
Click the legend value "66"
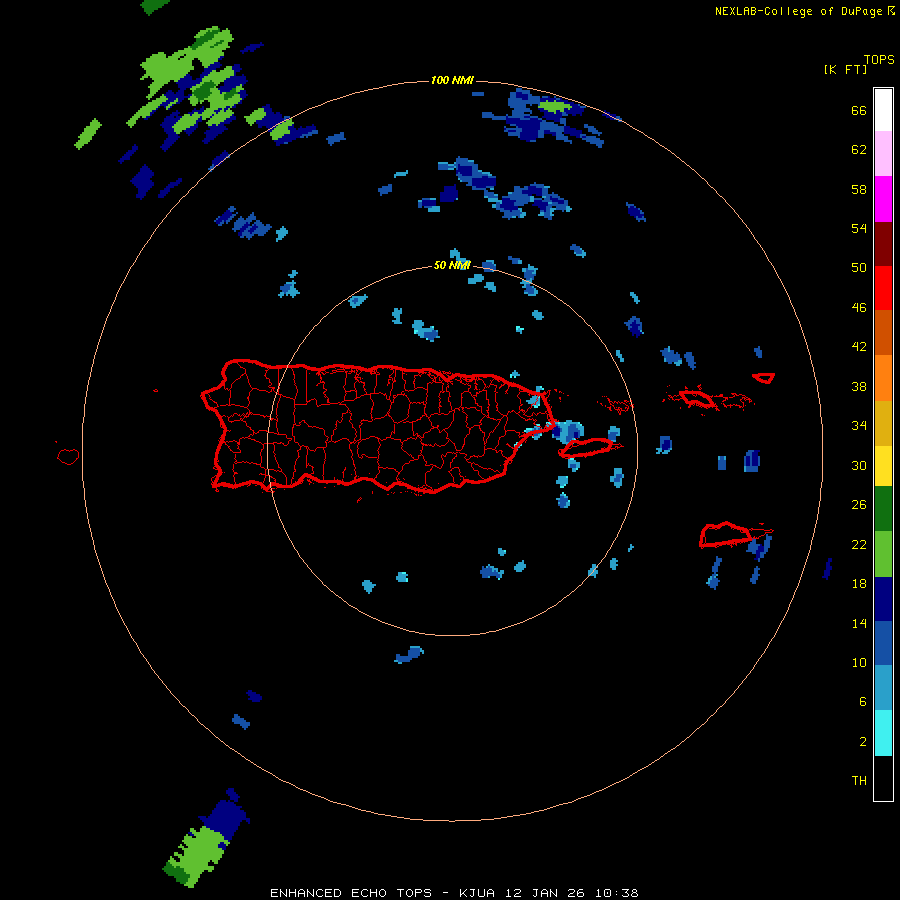[859, 110]
